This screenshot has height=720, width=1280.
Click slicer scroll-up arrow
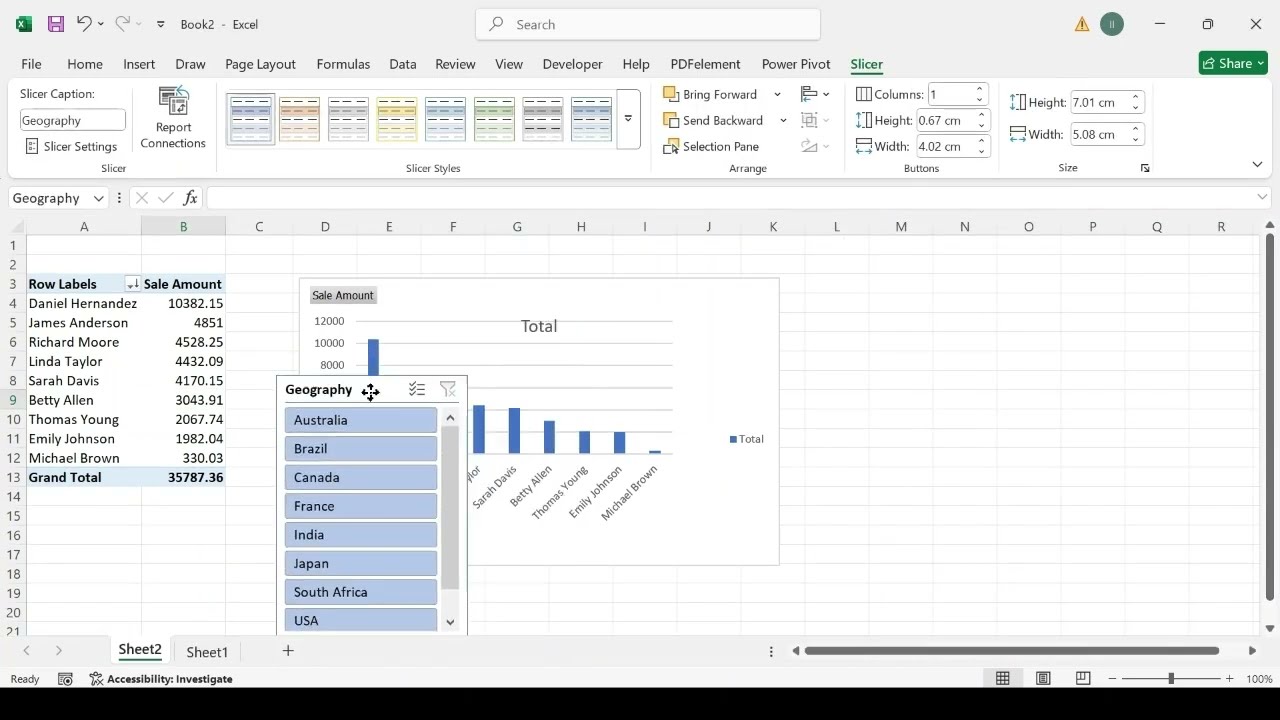point(450,418)
